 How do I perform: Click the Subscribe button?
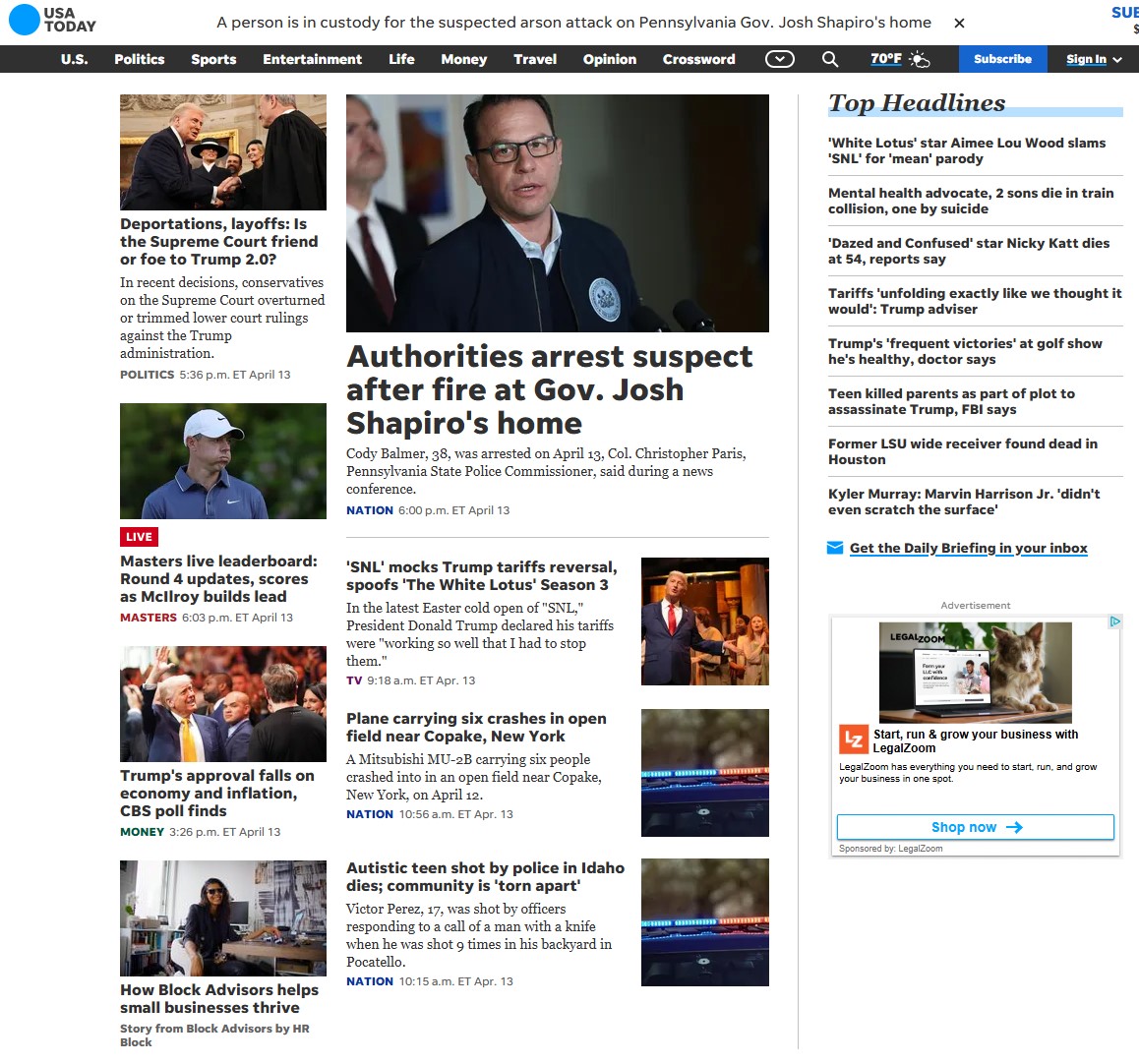1002,59
